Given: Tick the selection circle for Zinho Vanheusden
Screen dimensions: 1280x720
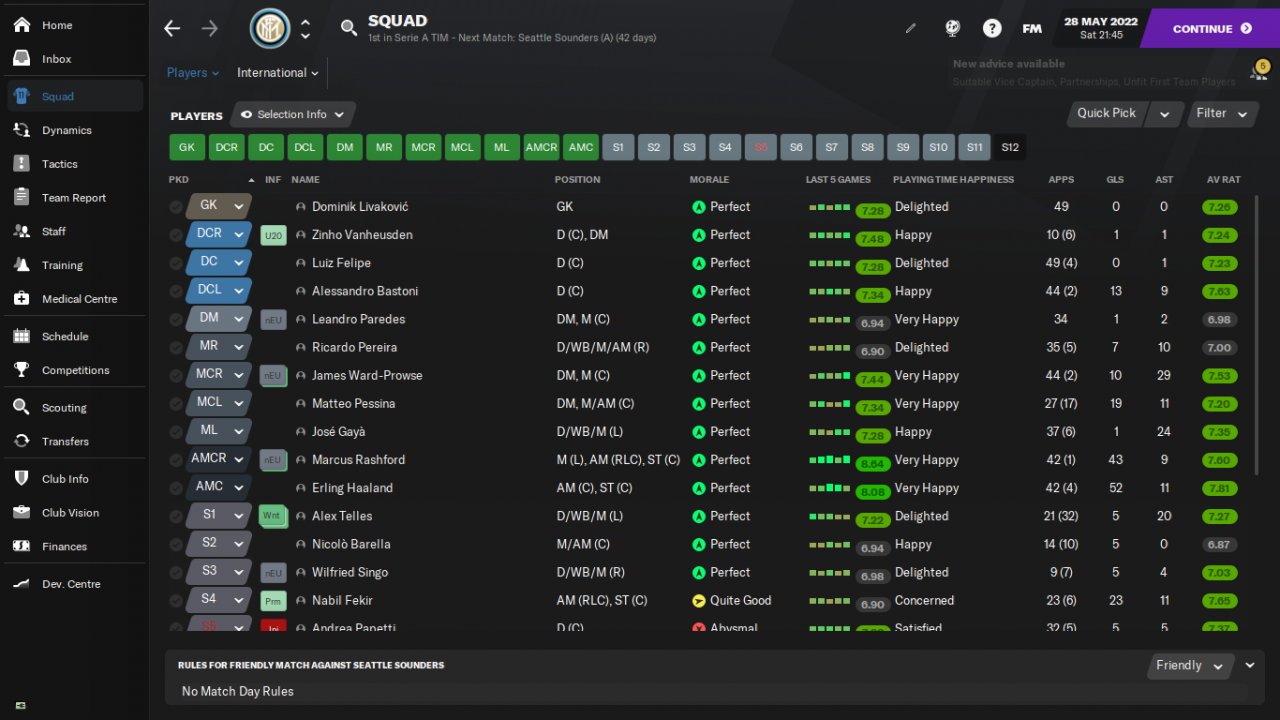Looking at the screenshot, I should click(x=176, y=235).
